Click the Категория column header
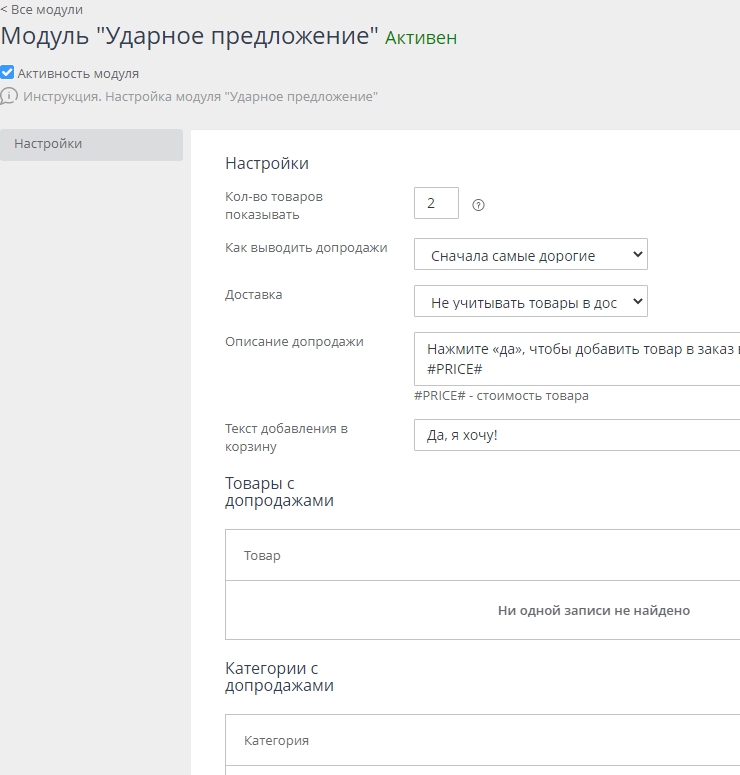 (277, 741)
